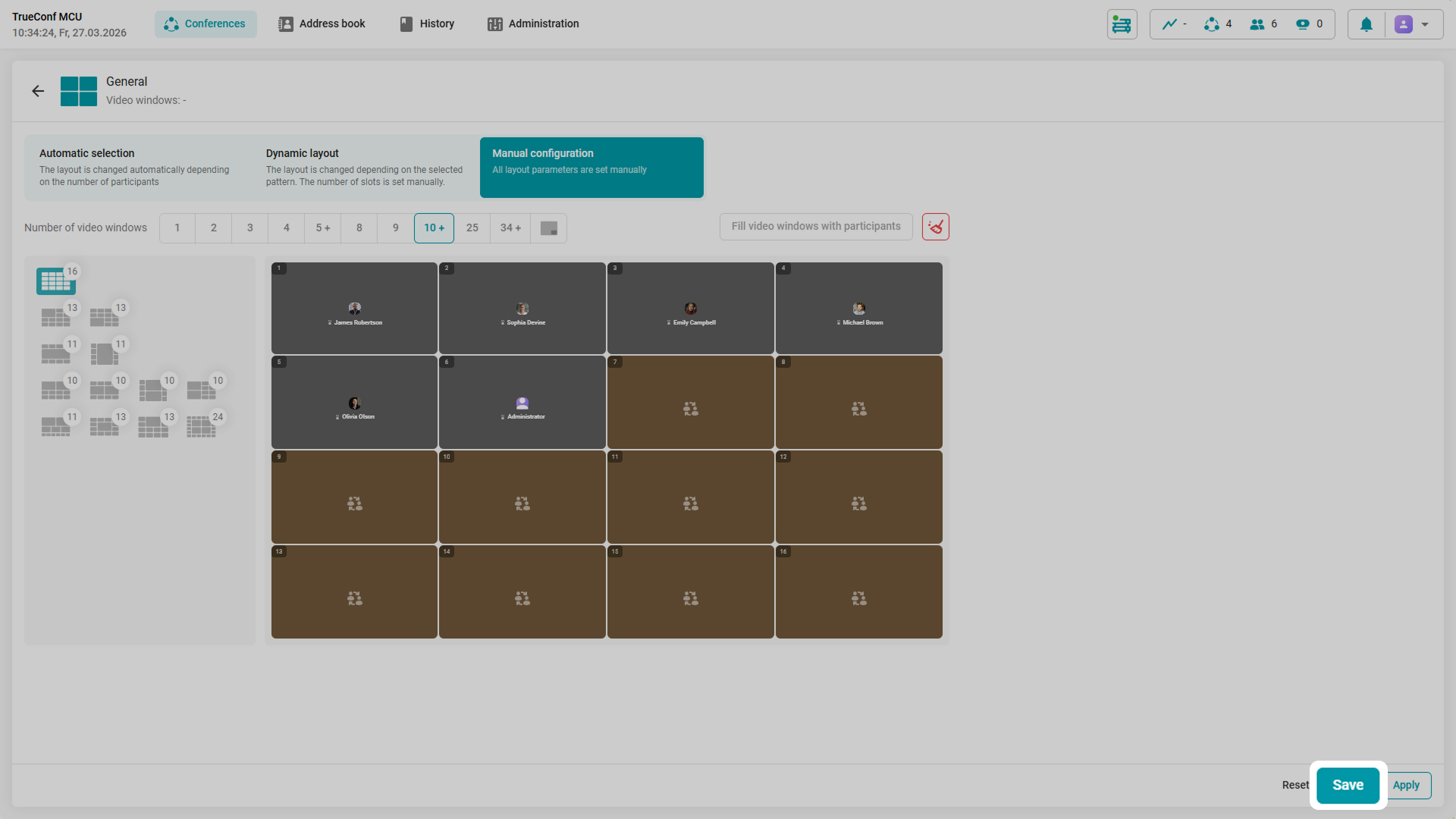Select the Manual configuration mode
1456x819 pixels.
coord(591,168)
